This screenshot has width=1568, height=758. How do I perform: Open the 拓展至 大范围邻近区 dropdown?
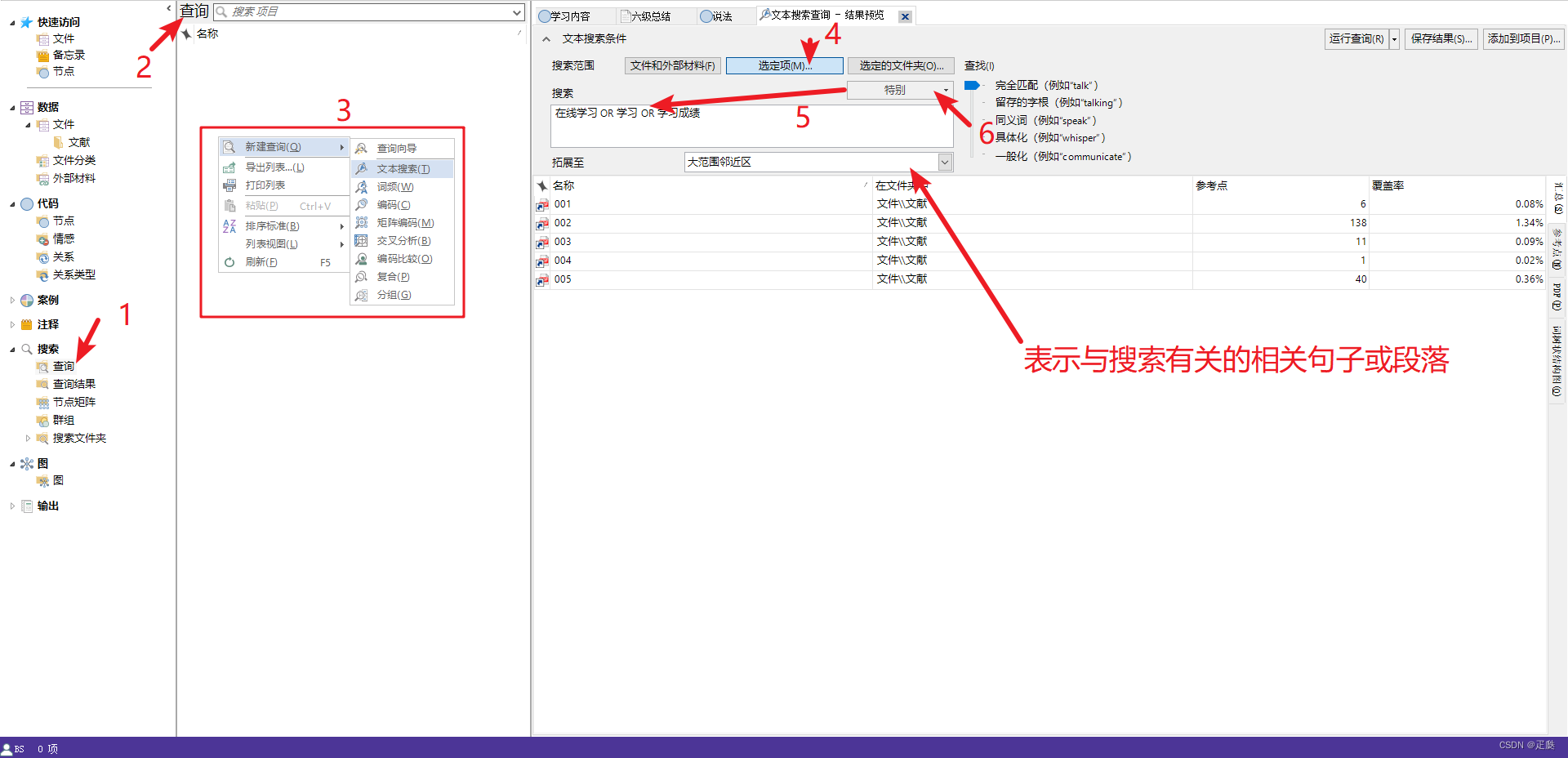pyautogui.click(x=945, y=162)
